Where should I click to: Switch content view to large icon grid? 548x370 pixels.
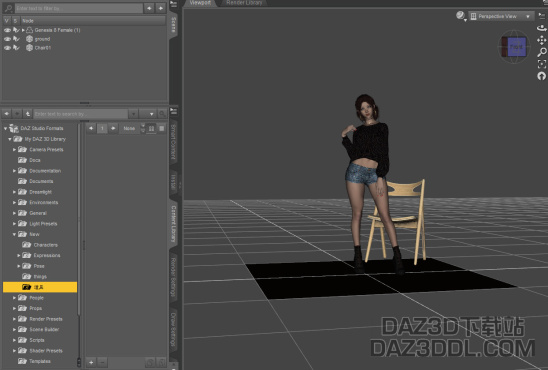pos(151,129)
